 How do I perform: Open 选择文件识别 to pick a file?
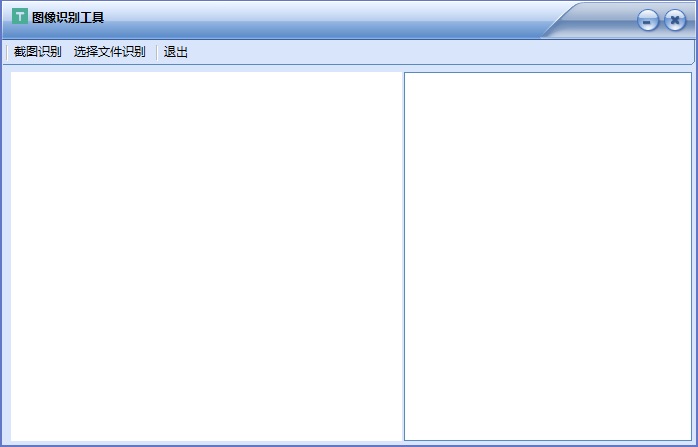pyautogui.click(x=109, y=52)
